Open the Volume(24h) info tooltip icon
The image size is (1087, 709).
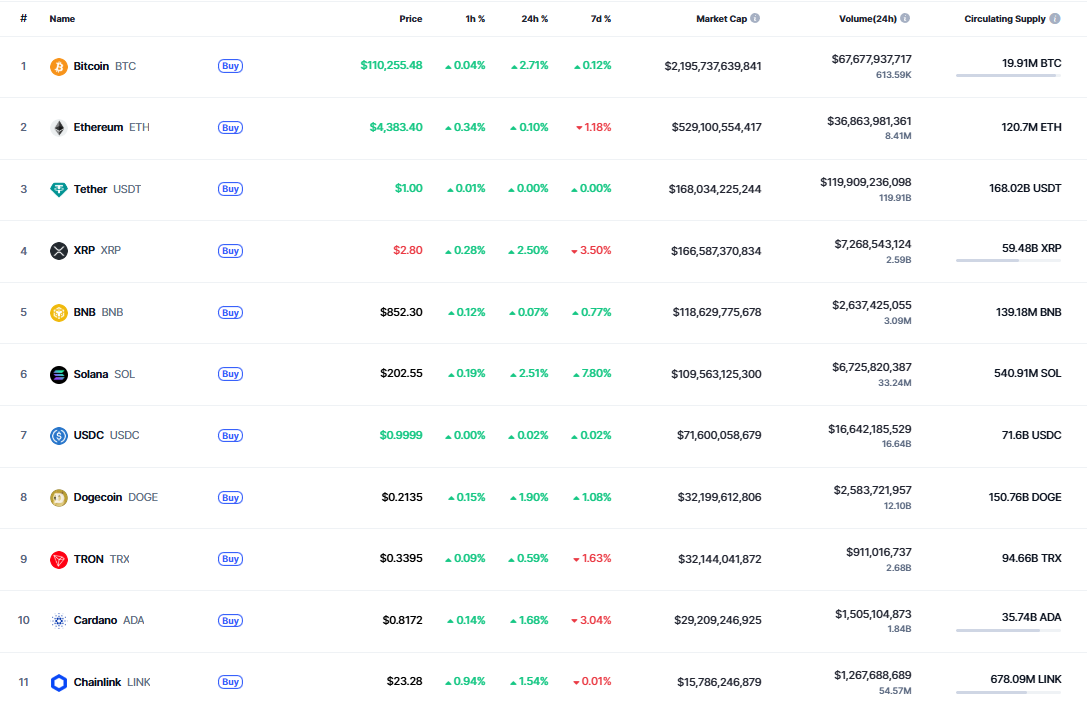(906, 18)
